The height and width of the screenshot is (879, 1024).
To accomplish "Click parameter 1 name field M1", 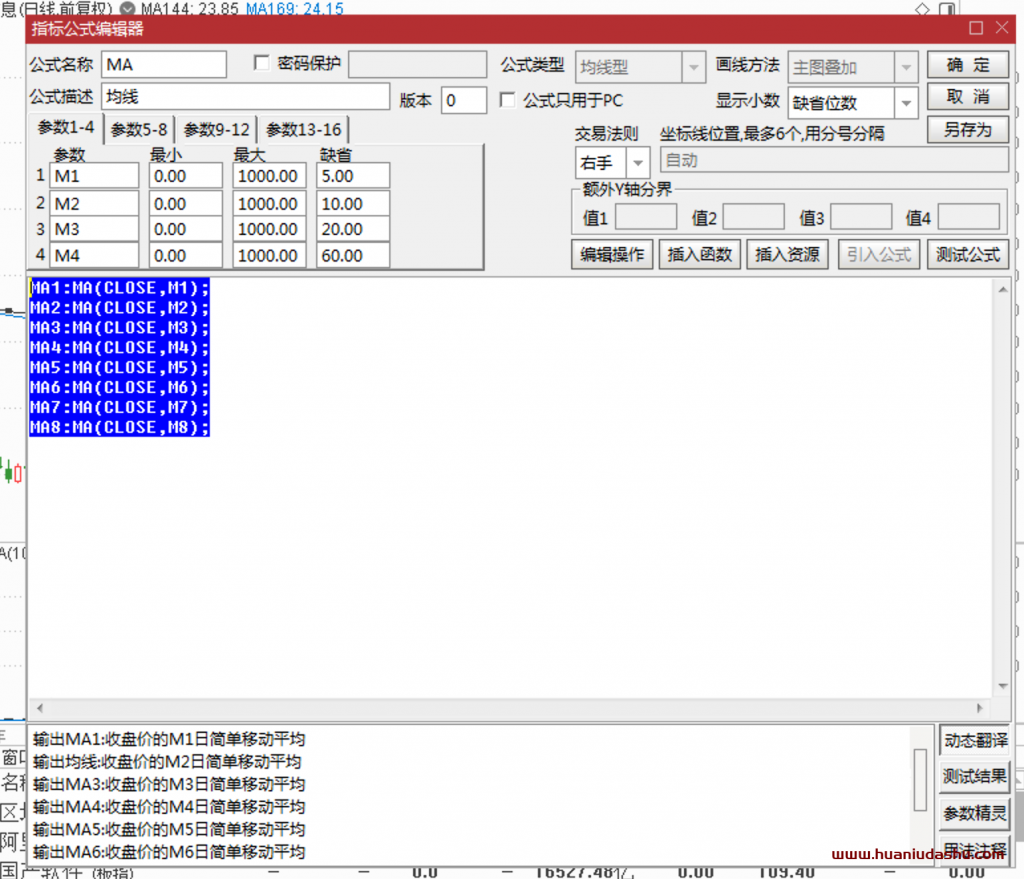I will (94, 176).
